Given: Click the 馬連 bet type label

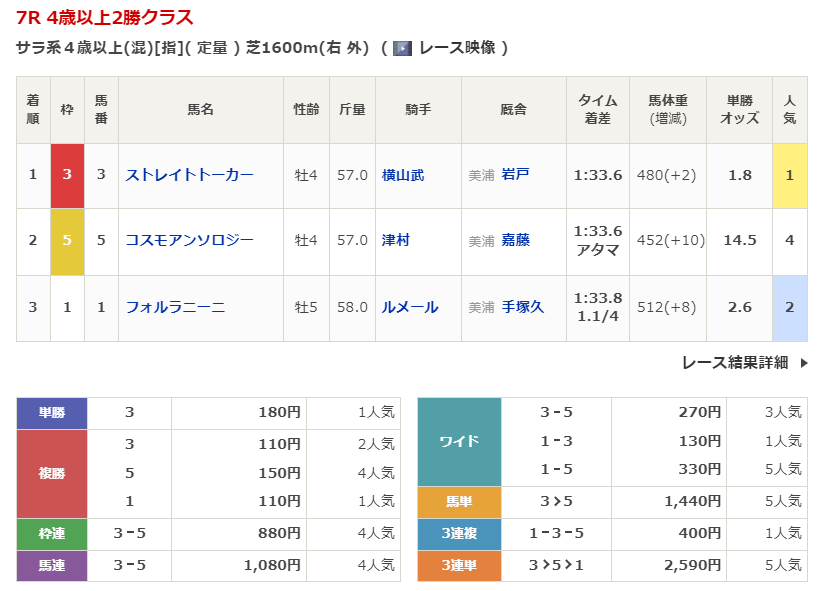Looking at the screenshot, I should coord(52,566).
